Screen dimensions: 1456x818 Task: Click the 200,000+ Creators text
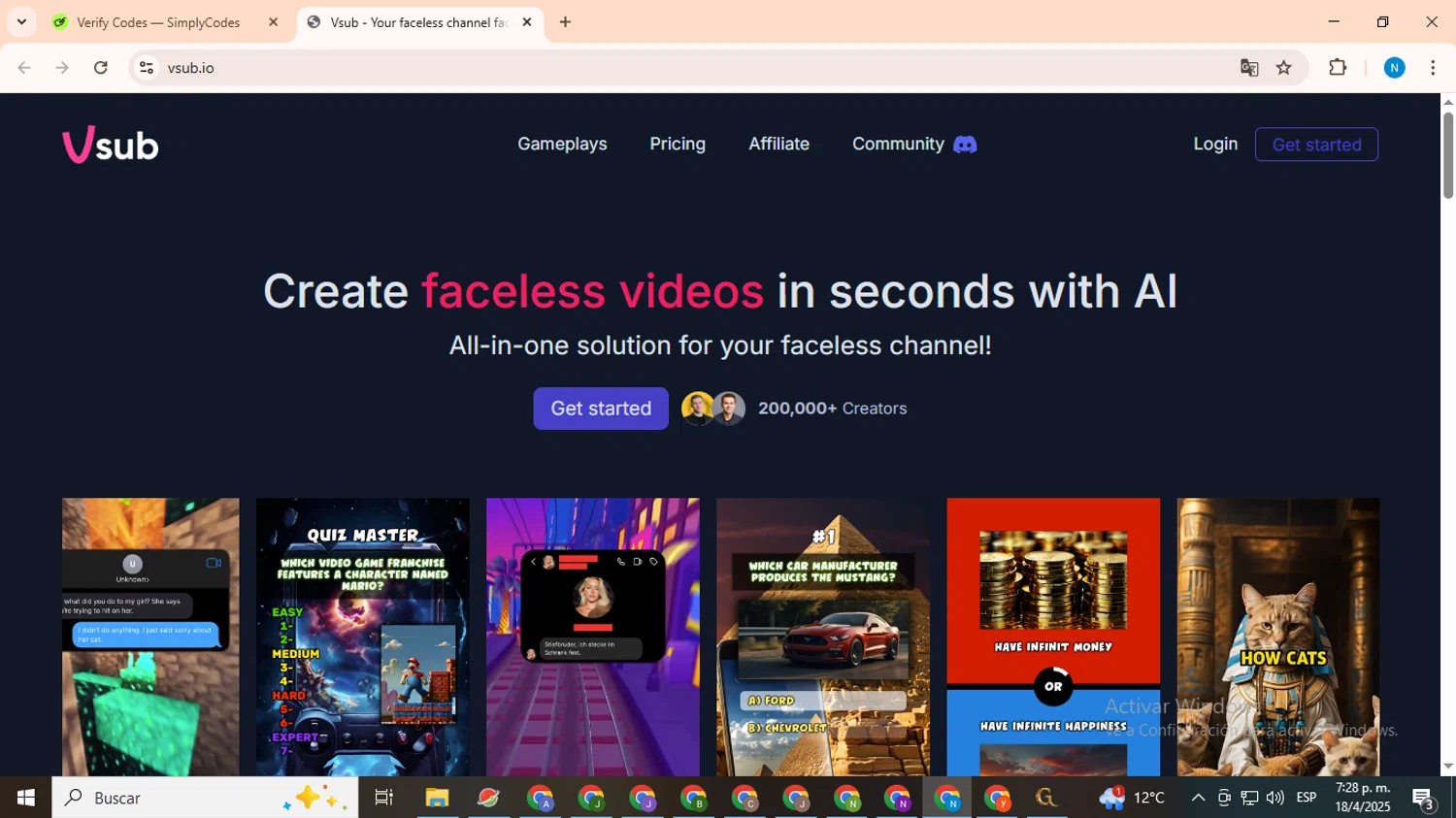pos(833,409)
